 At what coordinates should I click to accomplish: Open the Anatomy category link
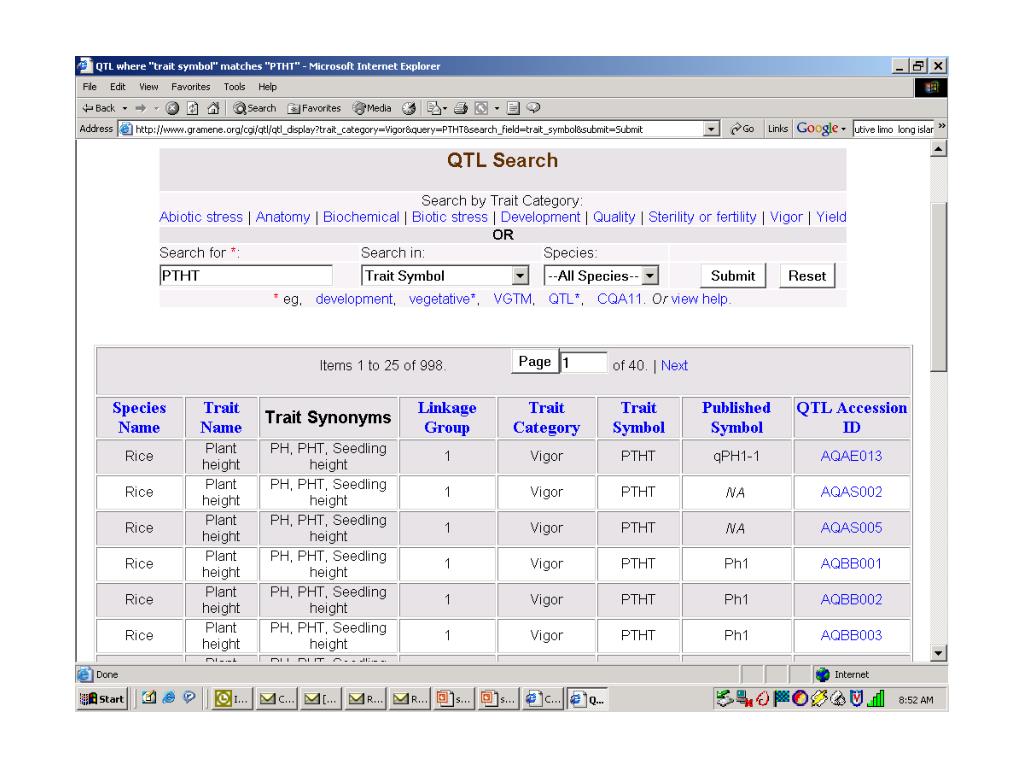(x=283, y=217)
